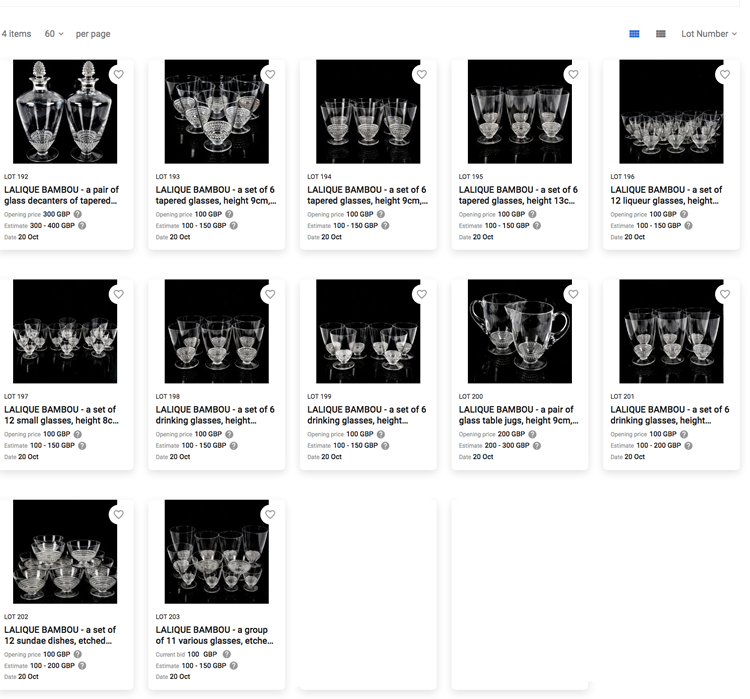The height and width of the screenshot is (699, 750).
Task: Click Lot 200 estimate '200 - 300 GBP'
Action: pyautogui.click(x=507, y=445)
